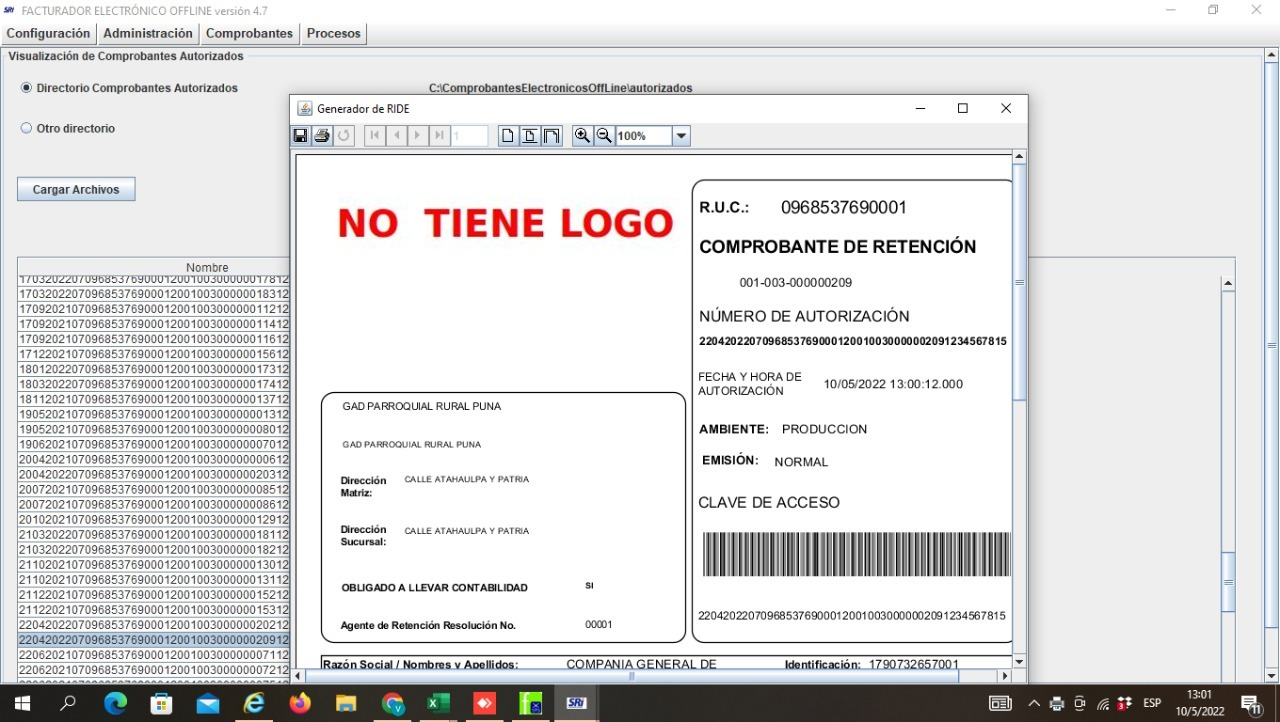
Task: Select the fit width view icon
Action: (x=551, y=136)
